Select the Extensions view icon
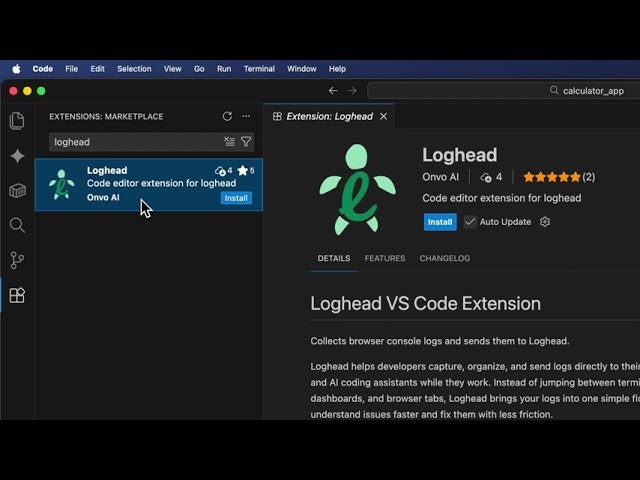The width and height of the screenshot is (640, 480). (x=17, y=295)
